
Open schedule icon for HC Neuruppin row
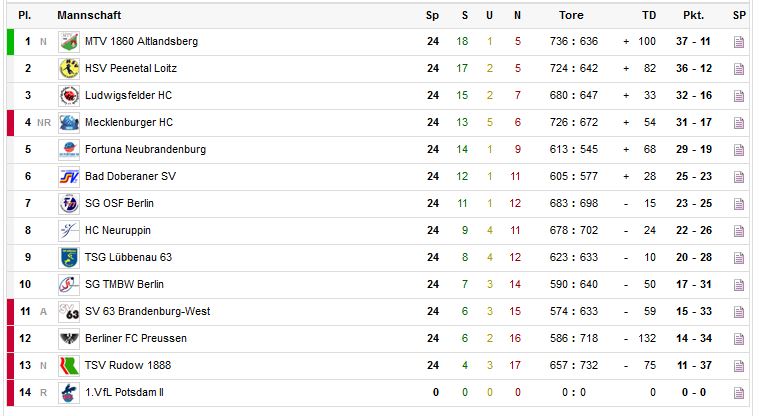point(739,231)
